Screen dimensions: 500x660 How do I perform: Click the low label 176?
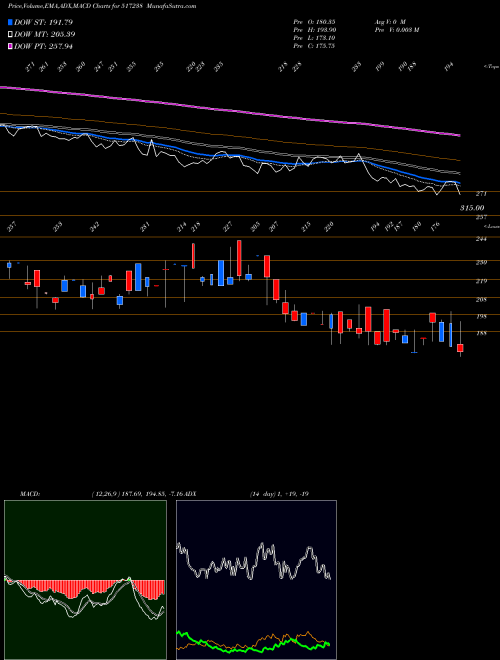click(x=435, y=227)
